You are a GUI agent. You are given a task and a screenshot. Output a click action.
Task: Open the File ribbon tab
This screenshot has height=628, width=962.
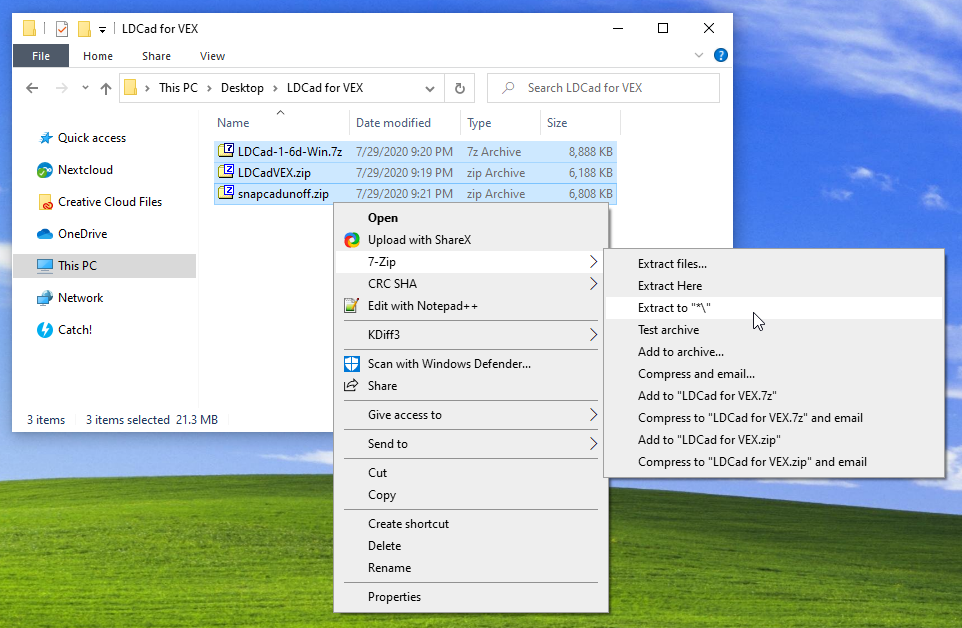(41, 56)
